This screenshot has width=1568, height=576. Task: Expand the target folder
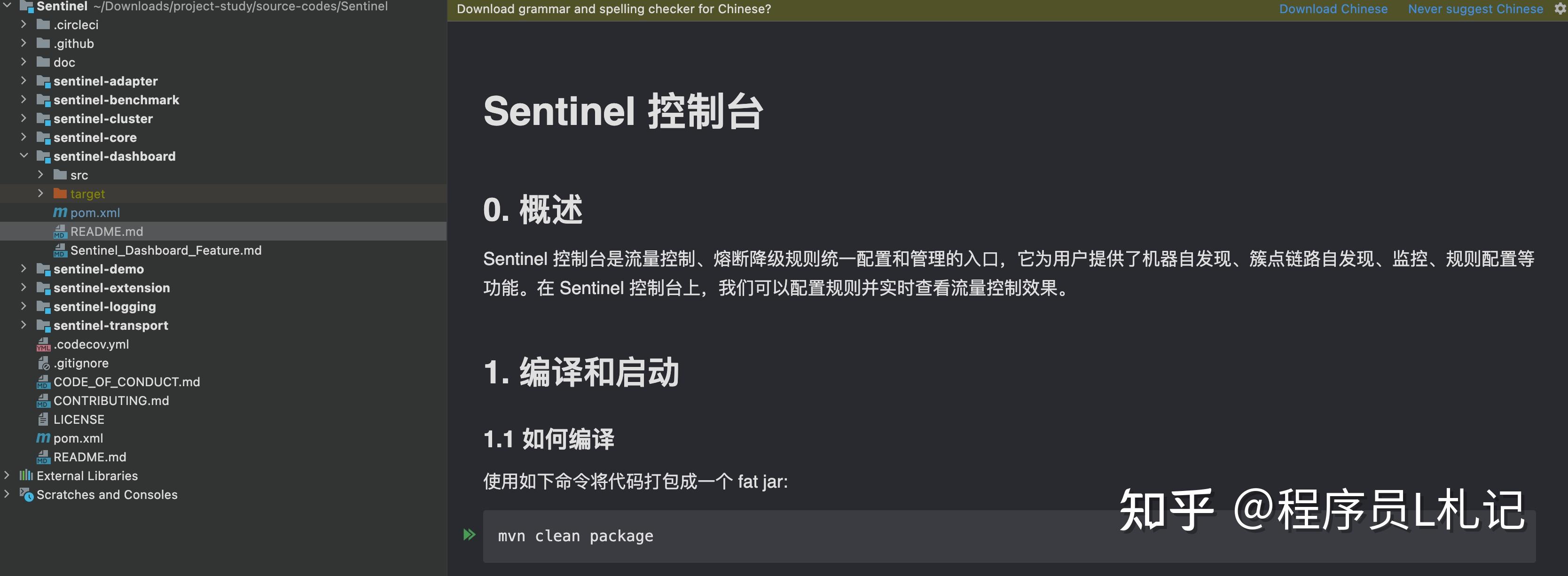point(40,194)
